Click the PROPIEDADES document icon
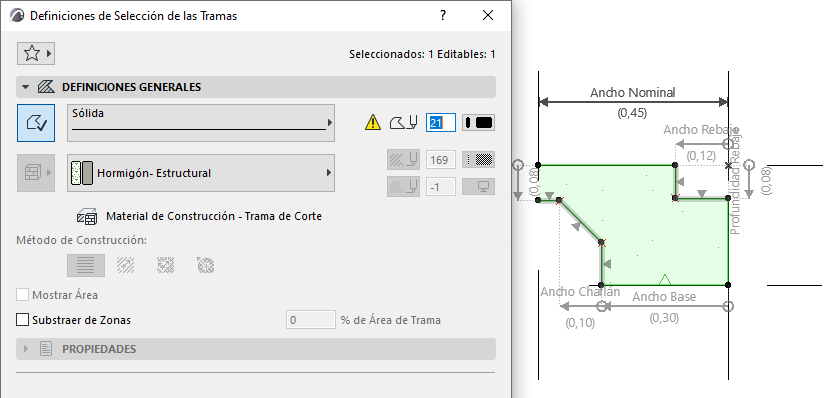This screenshot has height=398, width=833. coord(46,349)
